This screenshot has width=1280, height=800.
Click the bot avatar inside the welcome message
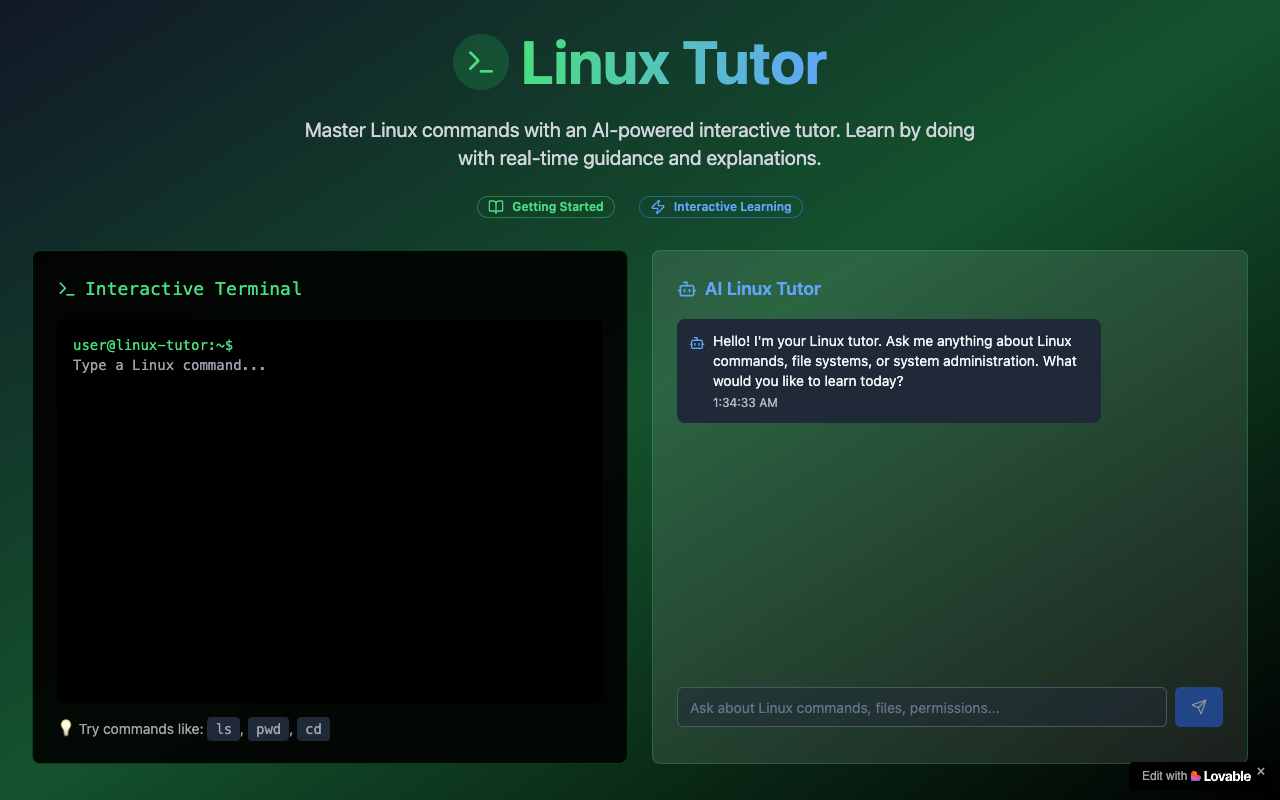pos(696,342)
